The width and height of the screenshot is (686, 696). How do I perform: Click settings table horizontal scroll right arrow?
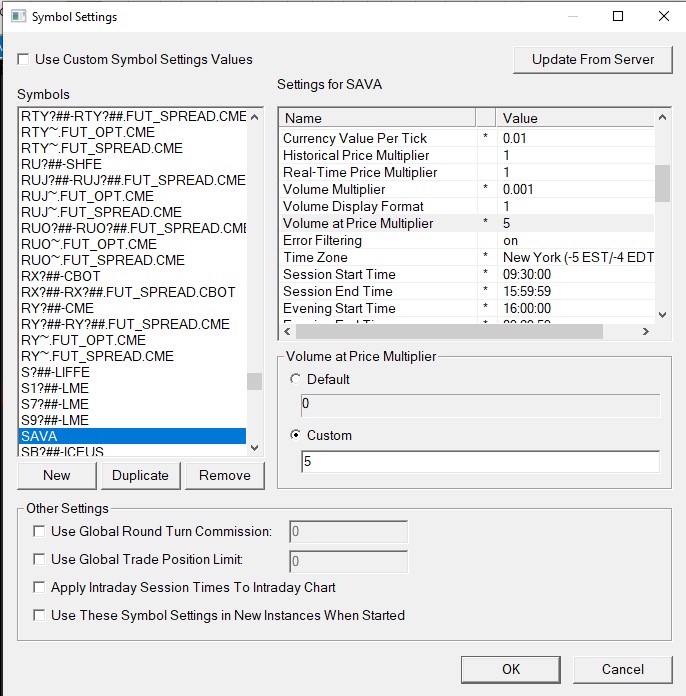tap(646, 332)
